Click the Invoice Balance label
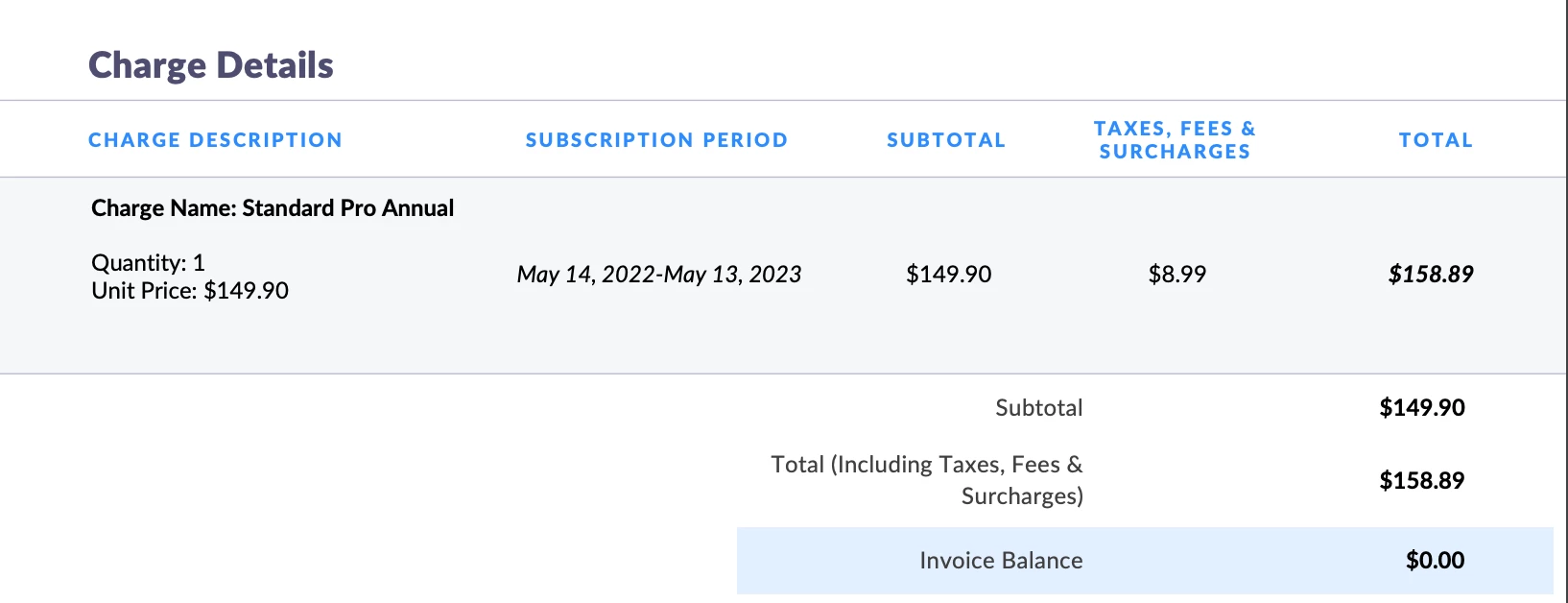The width and height of the screenshot is (1568, 603). 1001,561
